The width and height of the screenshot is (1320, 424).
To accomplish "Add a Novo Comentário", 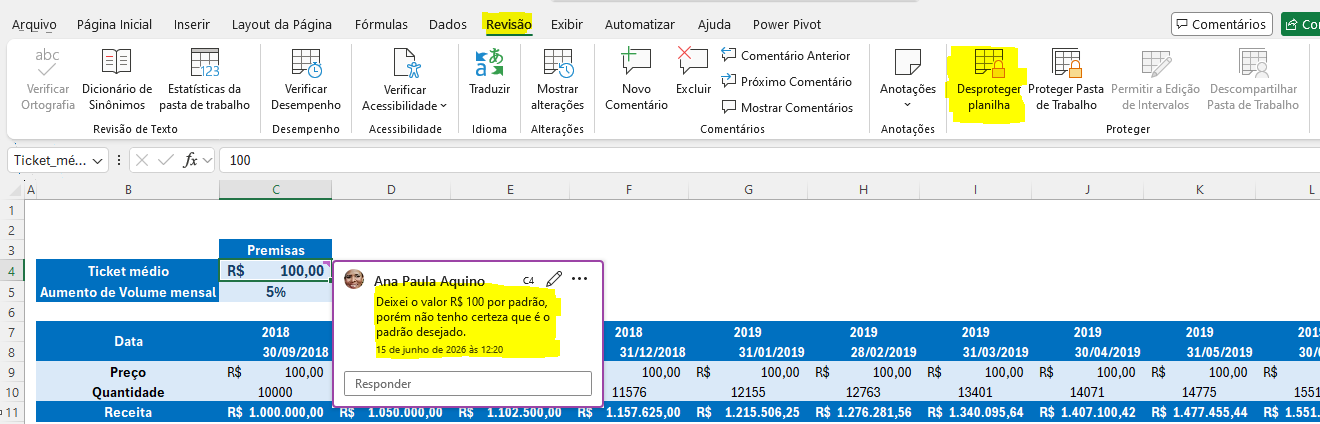I will tap(636, 79).
